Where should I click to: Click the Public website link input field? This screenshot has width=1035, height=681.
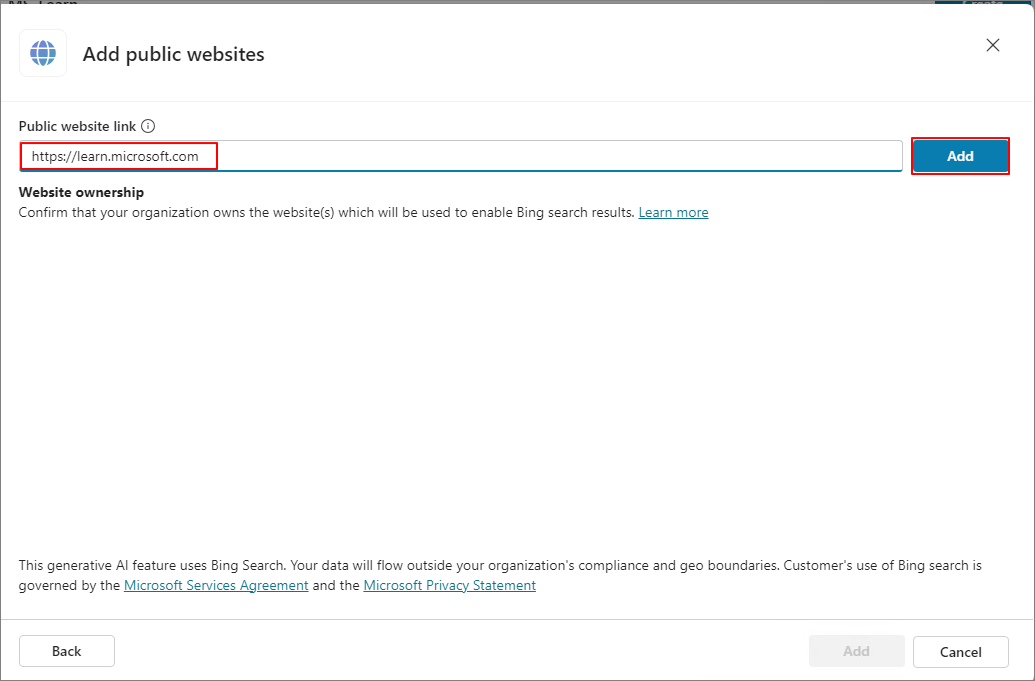click(461, 156)
